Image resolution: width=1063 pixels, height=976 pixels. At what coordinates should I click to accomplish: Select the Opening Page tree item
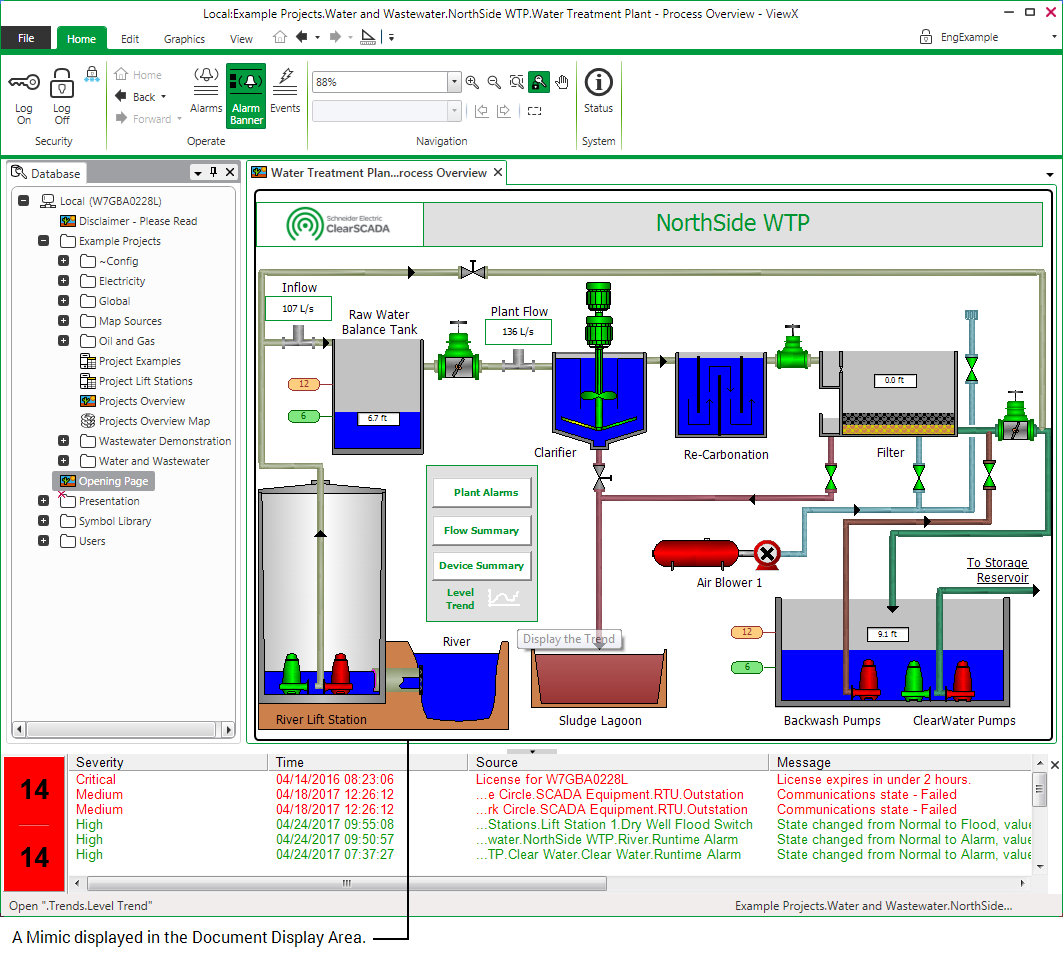click(113, 481)
